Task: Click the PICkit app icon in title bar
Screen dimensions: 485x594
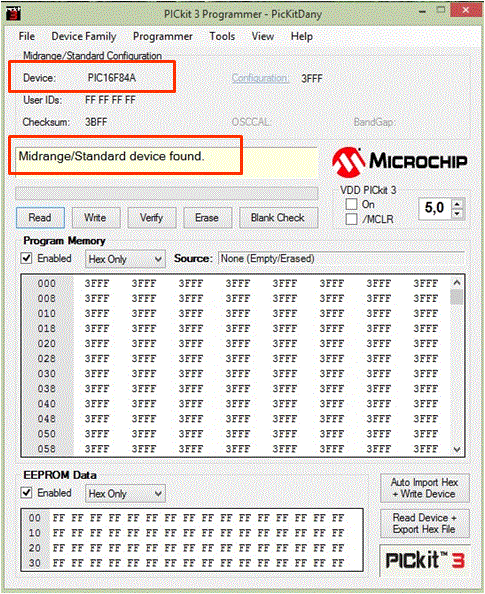Action: 13,13
